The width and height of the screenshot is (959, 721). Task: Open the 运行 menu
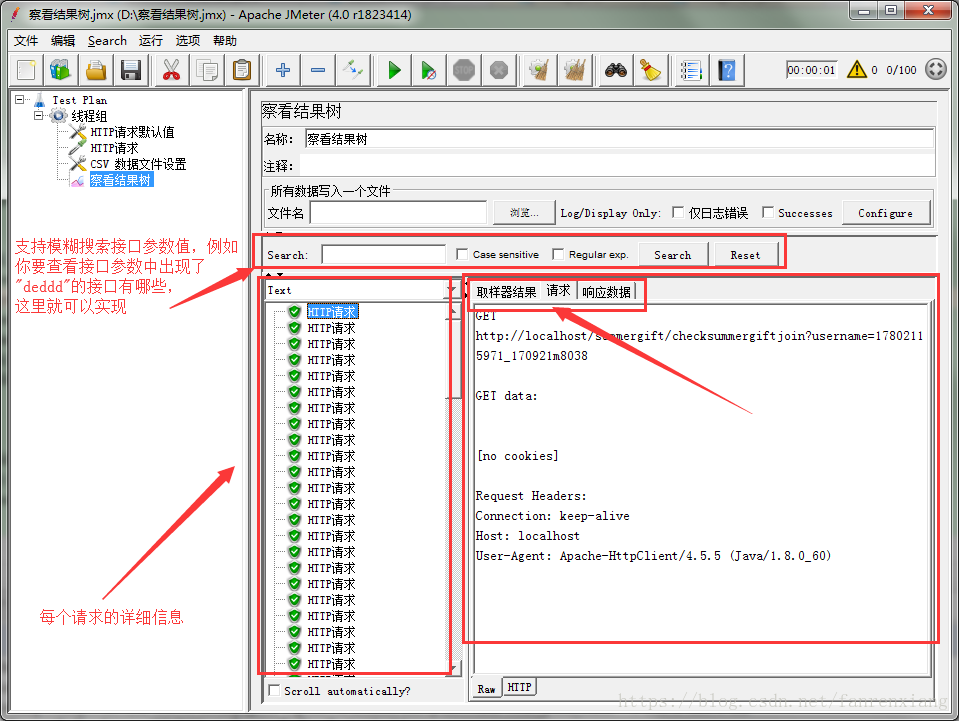(150, 40)
